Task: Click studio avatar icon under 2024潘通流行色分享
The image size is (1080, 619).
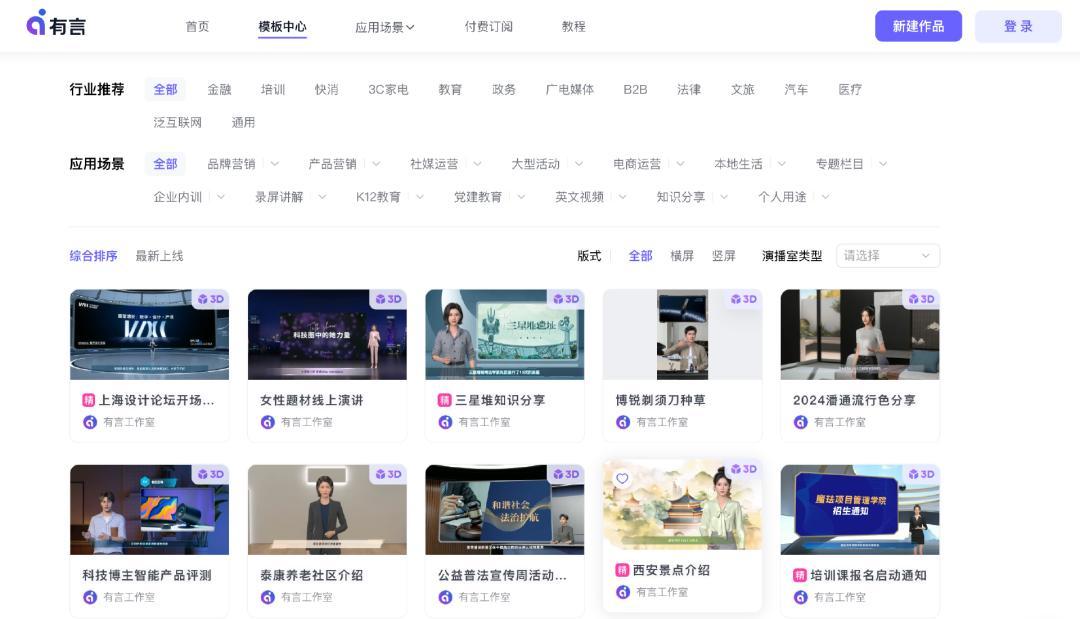Action: tap(801, 422)
